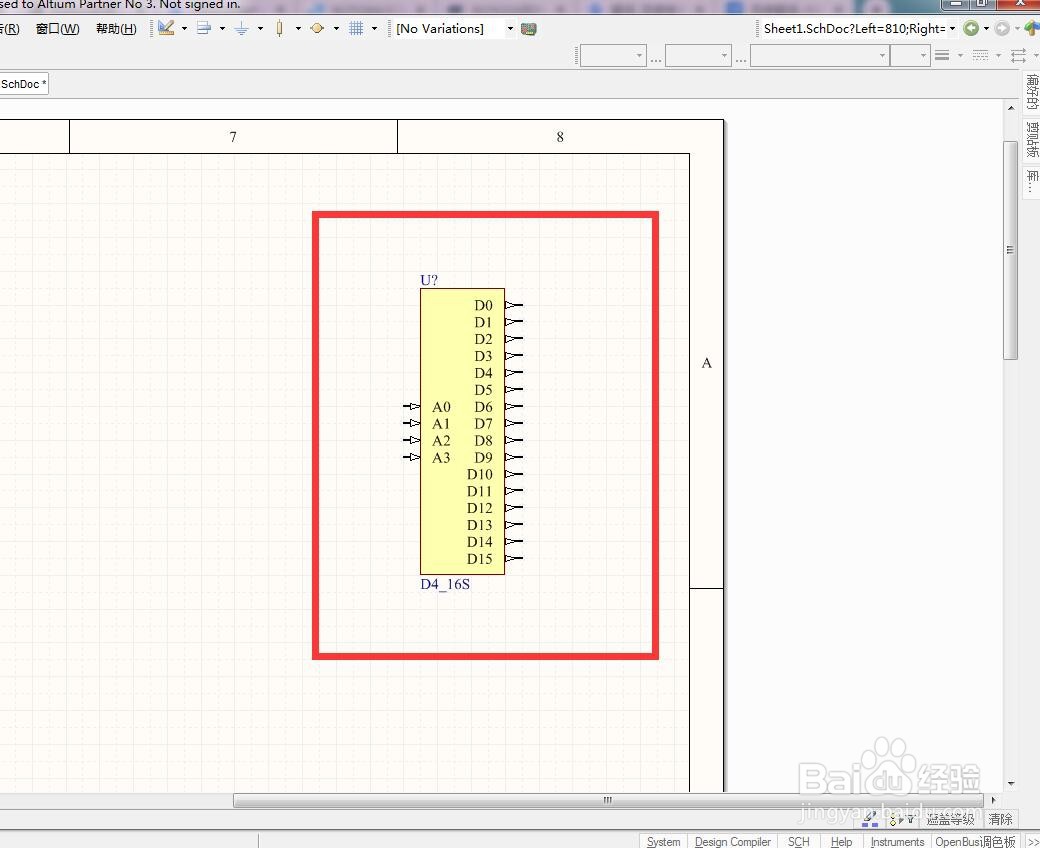Viewport: 1040px width, 848px height.
Task: Expand the power port dropdown arrow
Action: [260, 29]
